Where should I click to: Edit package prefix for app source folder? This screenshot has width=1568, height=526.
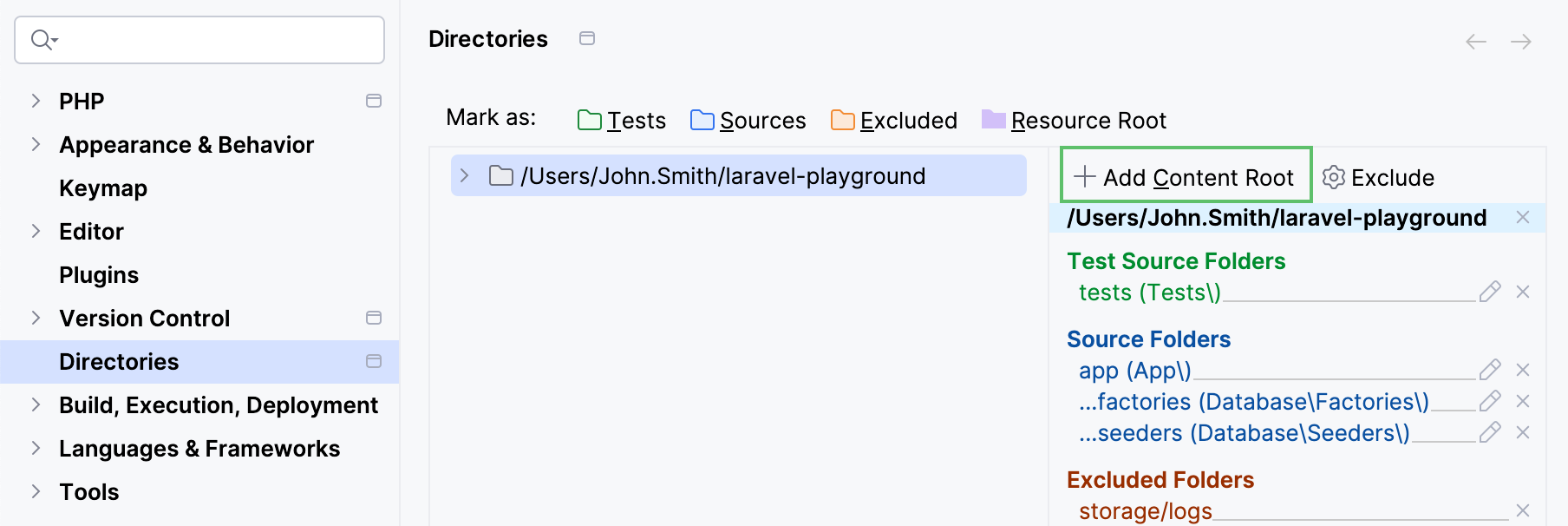(x=1489, y=370)
